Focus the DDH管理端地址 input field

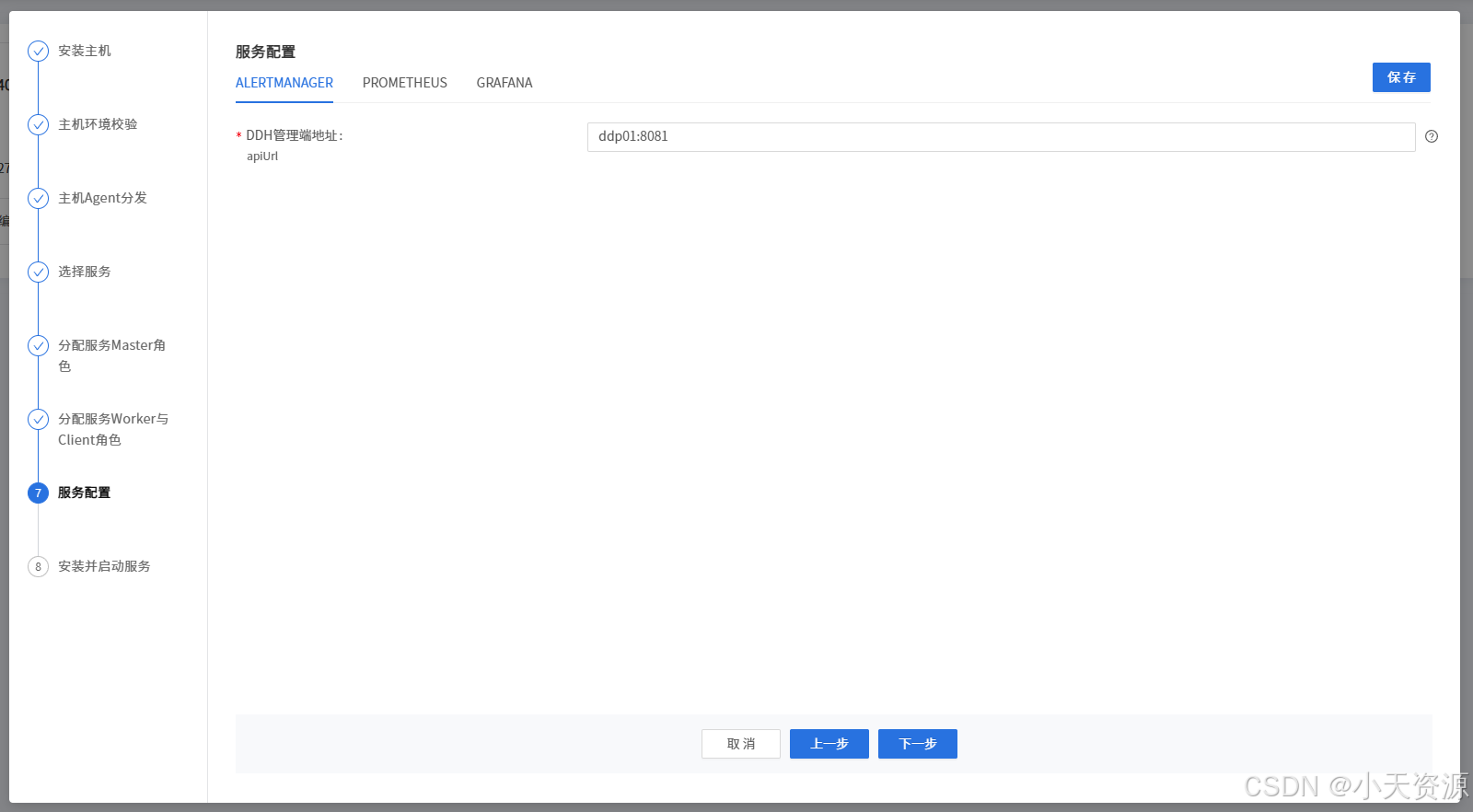click(1000, 136)
